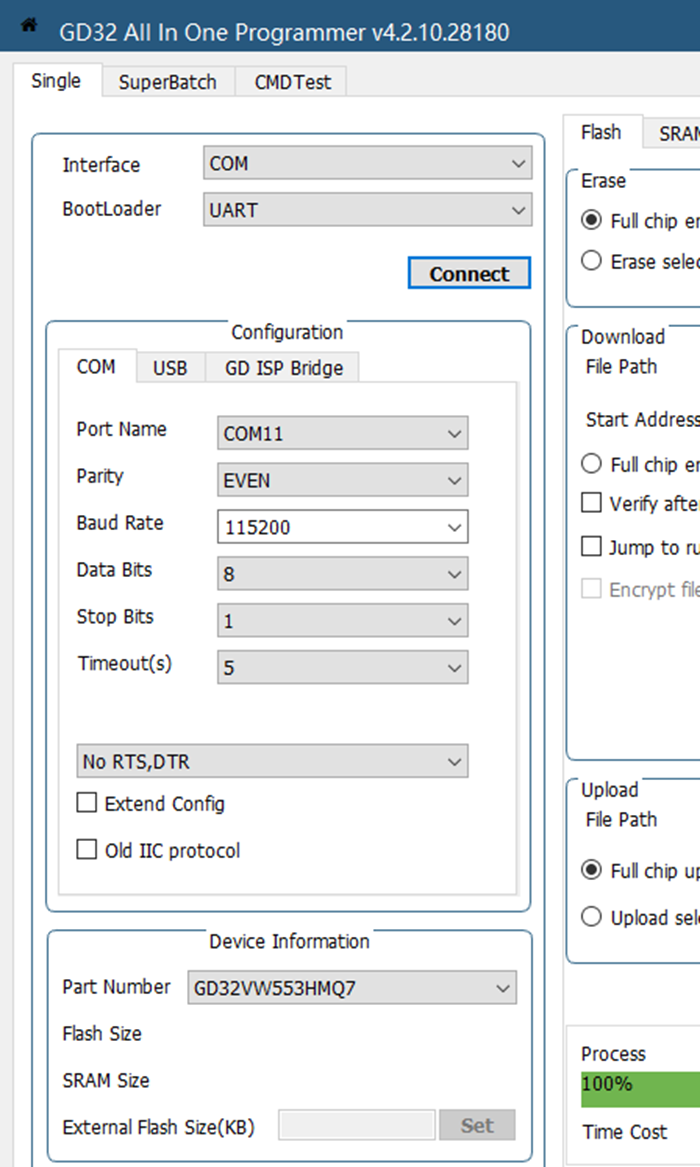The height and width of the screenshot is (1167, 700).
Task: Expand the No RTS,DTR dropdown
Action: (272, 762)
